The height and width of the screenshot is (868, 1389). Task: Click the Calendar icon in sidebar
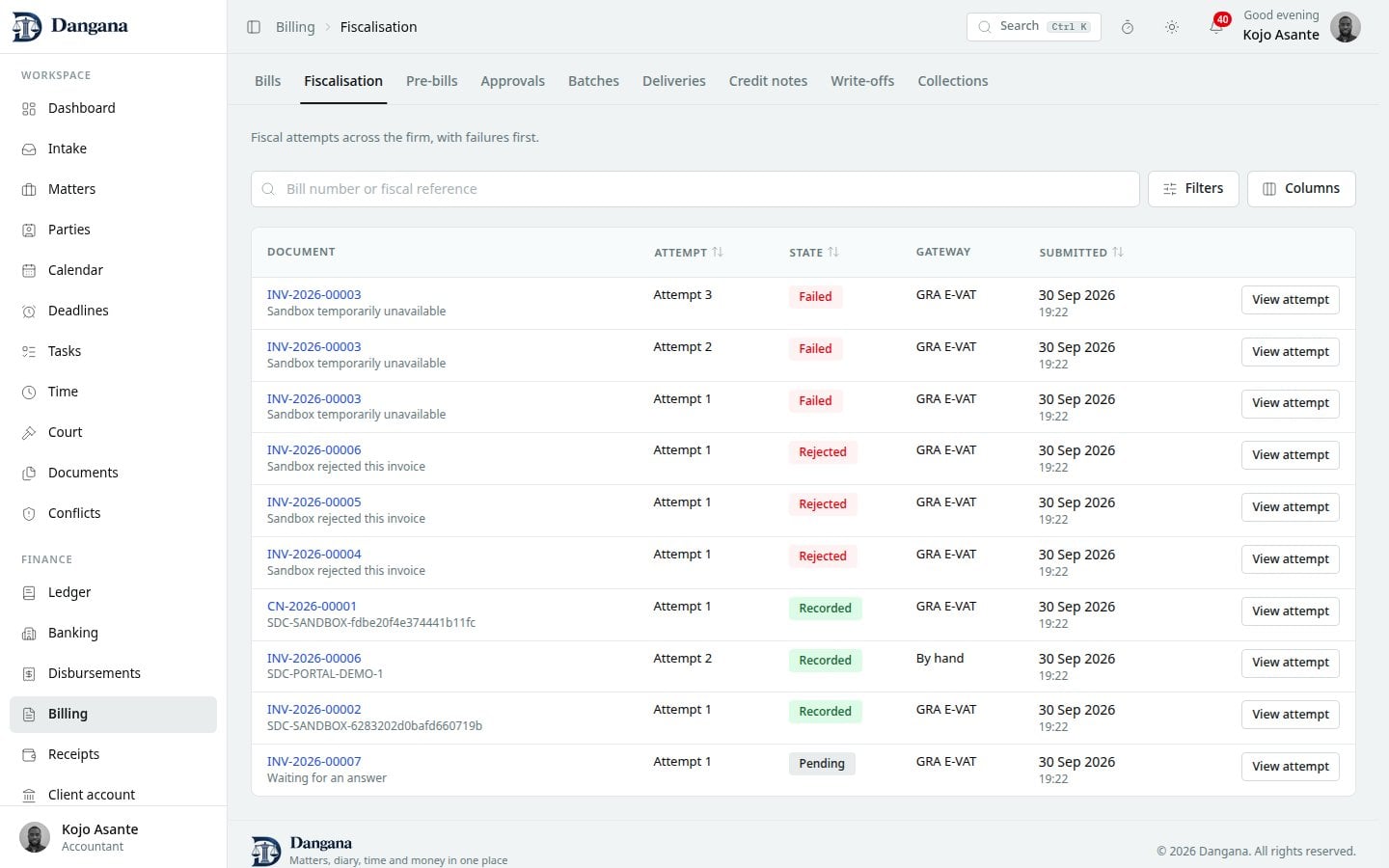click(29, 271)
